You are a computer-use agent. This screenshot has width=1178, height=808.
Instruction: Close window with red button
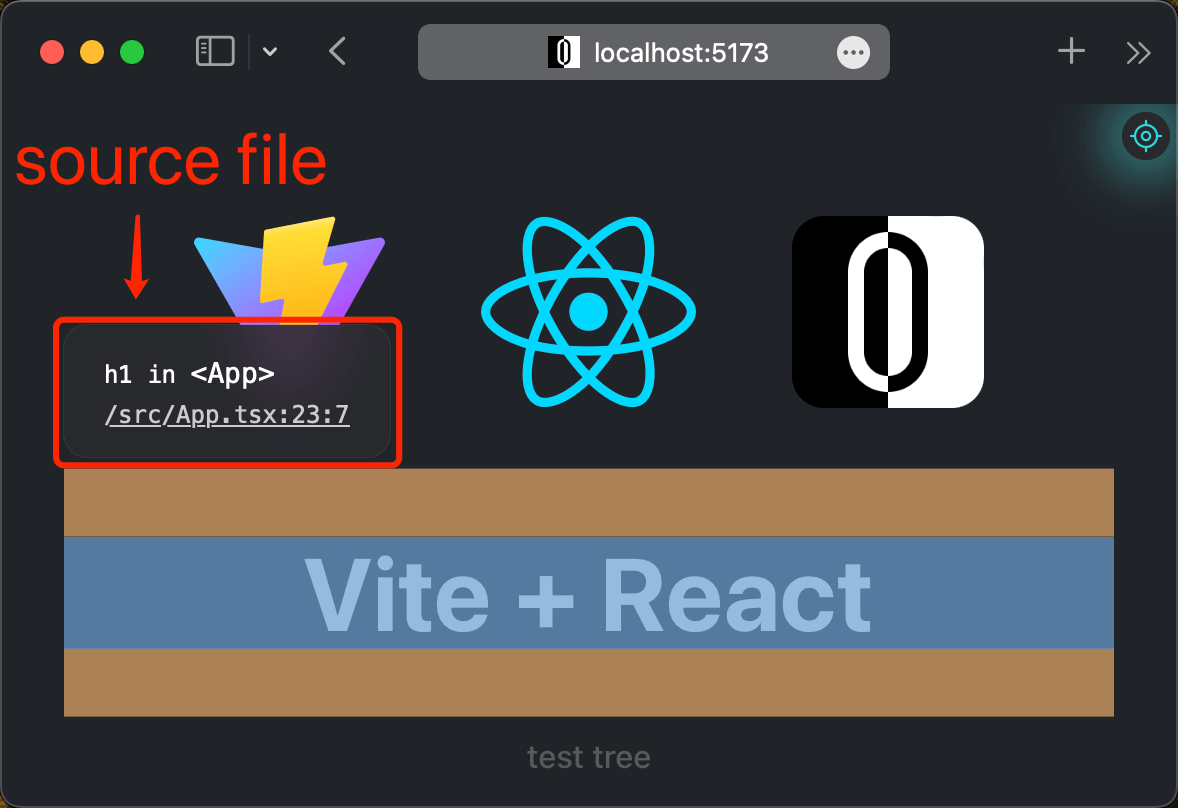tap(52, 53)
